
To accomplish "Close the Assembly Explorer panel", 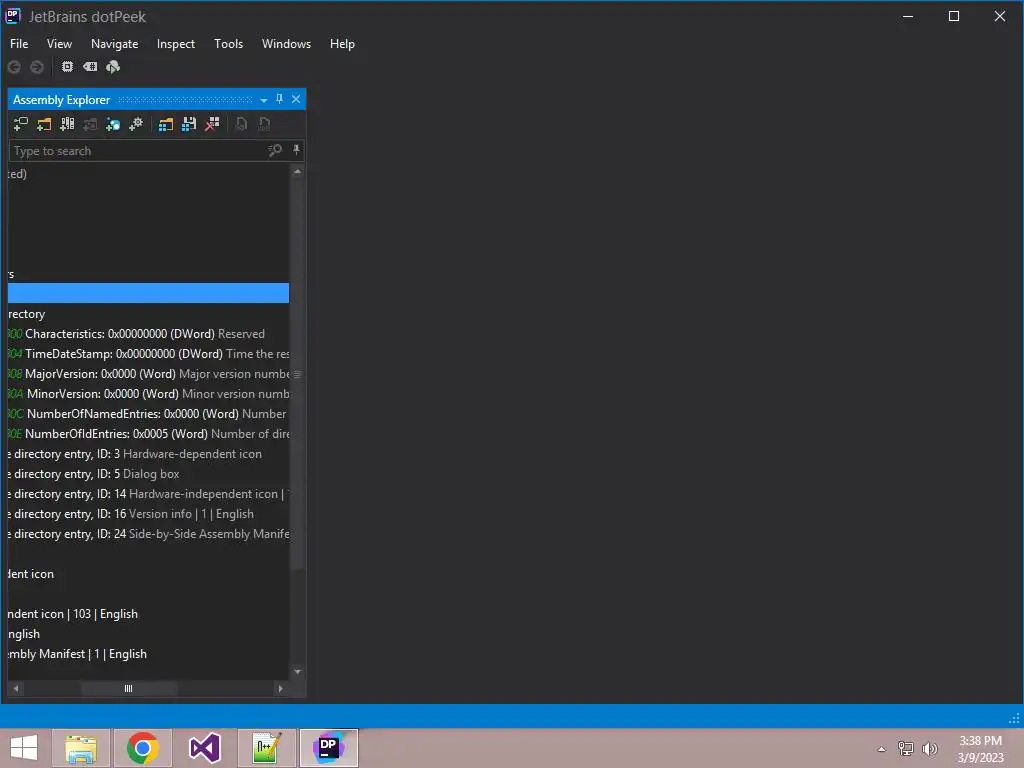I will tap(296, 99).
